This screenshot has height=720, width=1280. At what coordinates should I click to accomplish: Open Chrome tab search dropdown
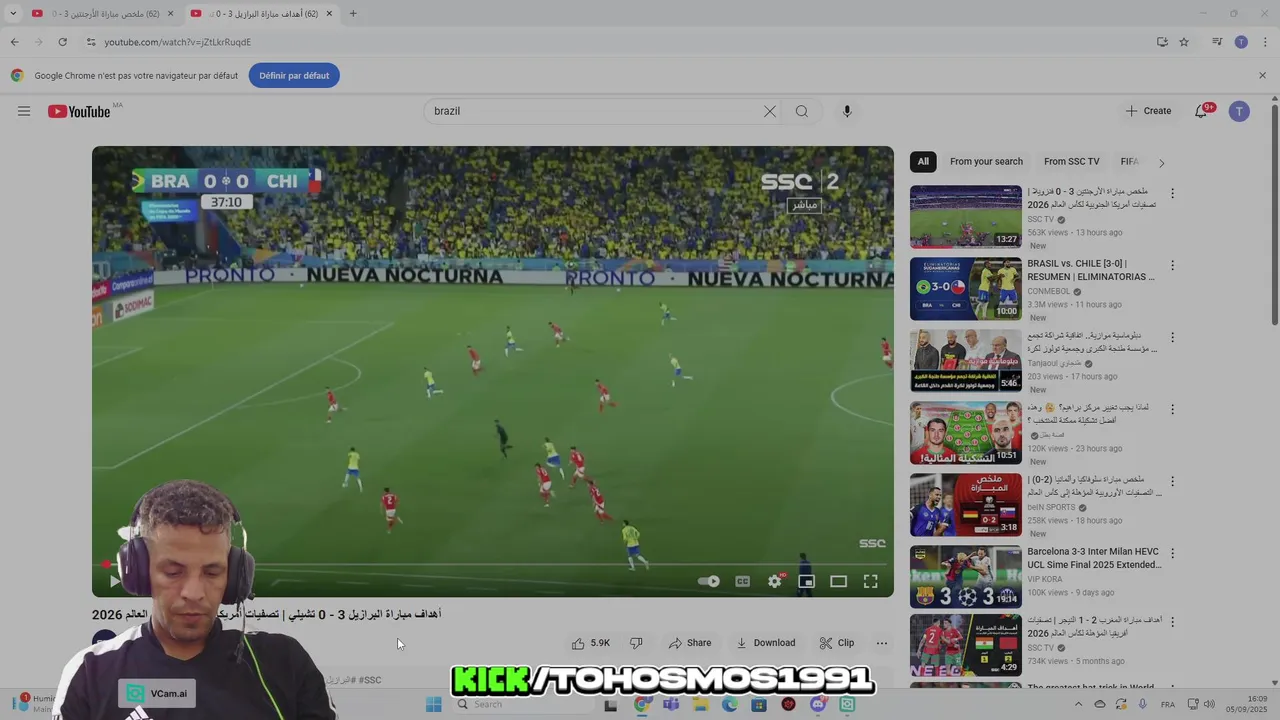(13, 13)
